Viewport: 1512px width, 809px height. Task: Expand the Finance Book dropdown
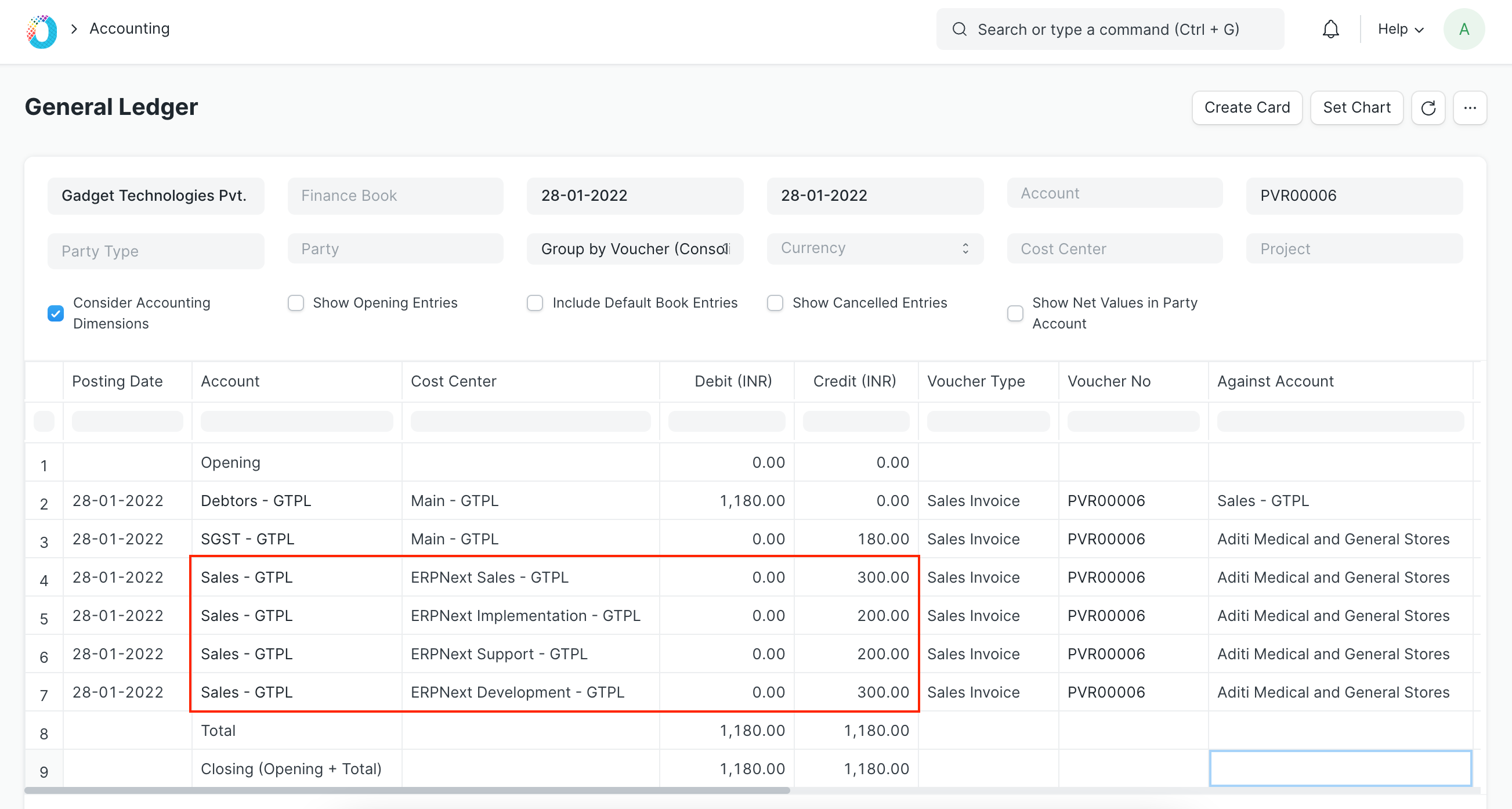tap(395, 195)
